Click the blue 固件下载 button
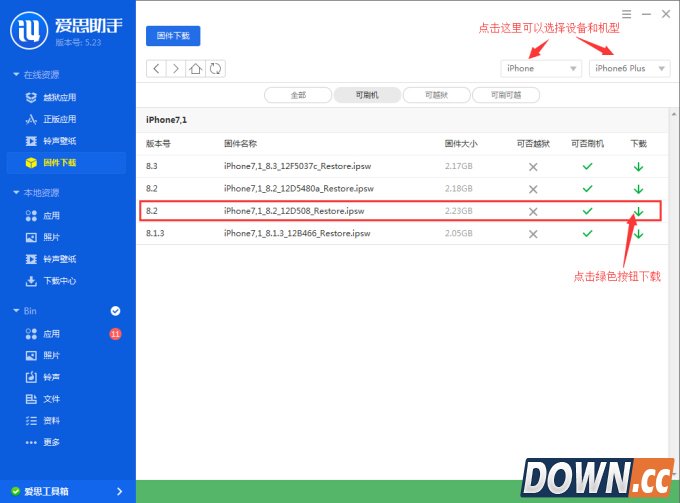Screen dimensions: 680x503 (x=173, y=35)
